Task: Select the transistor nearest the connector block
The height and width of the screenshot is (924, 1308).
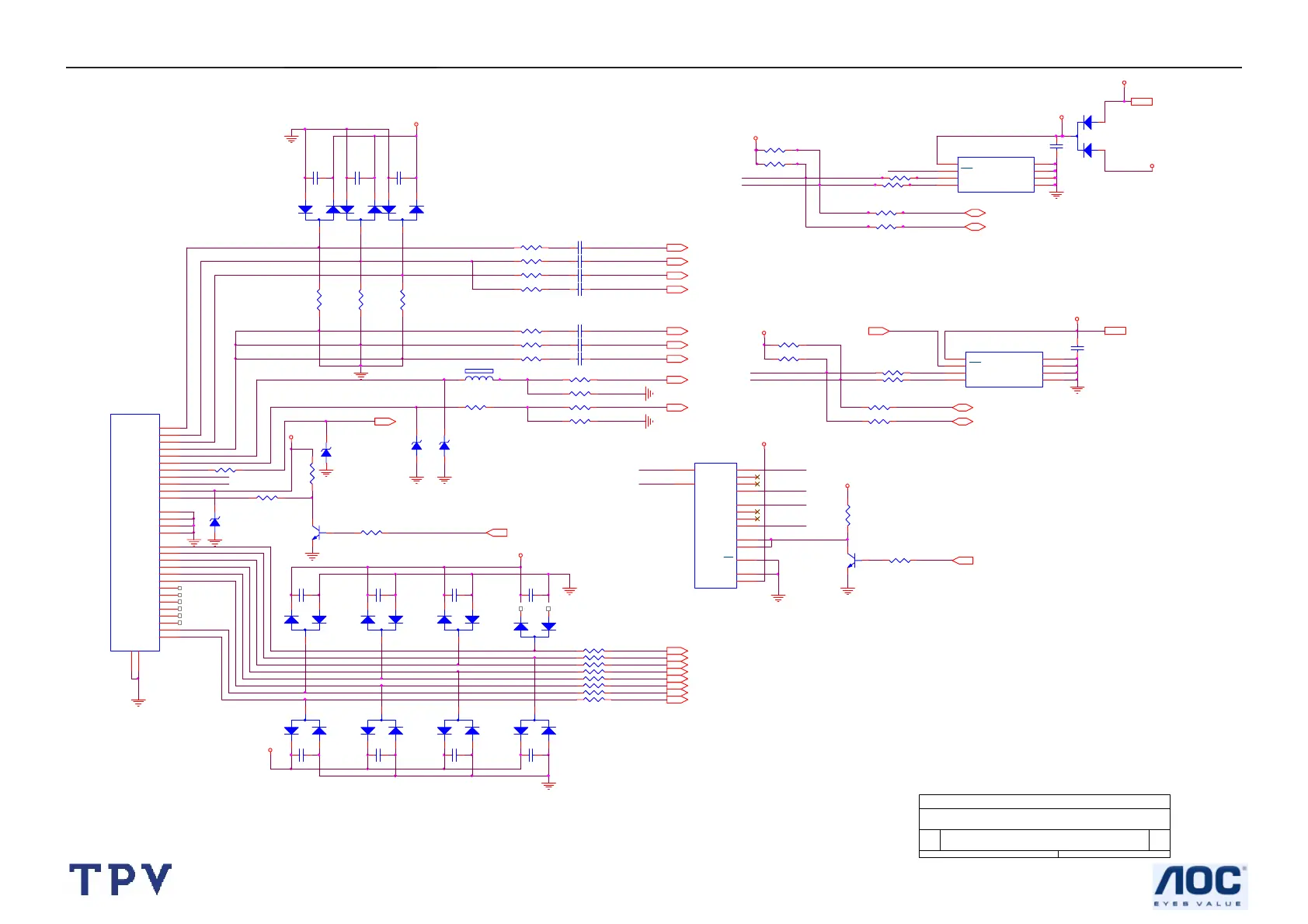Action: [315, 533]
